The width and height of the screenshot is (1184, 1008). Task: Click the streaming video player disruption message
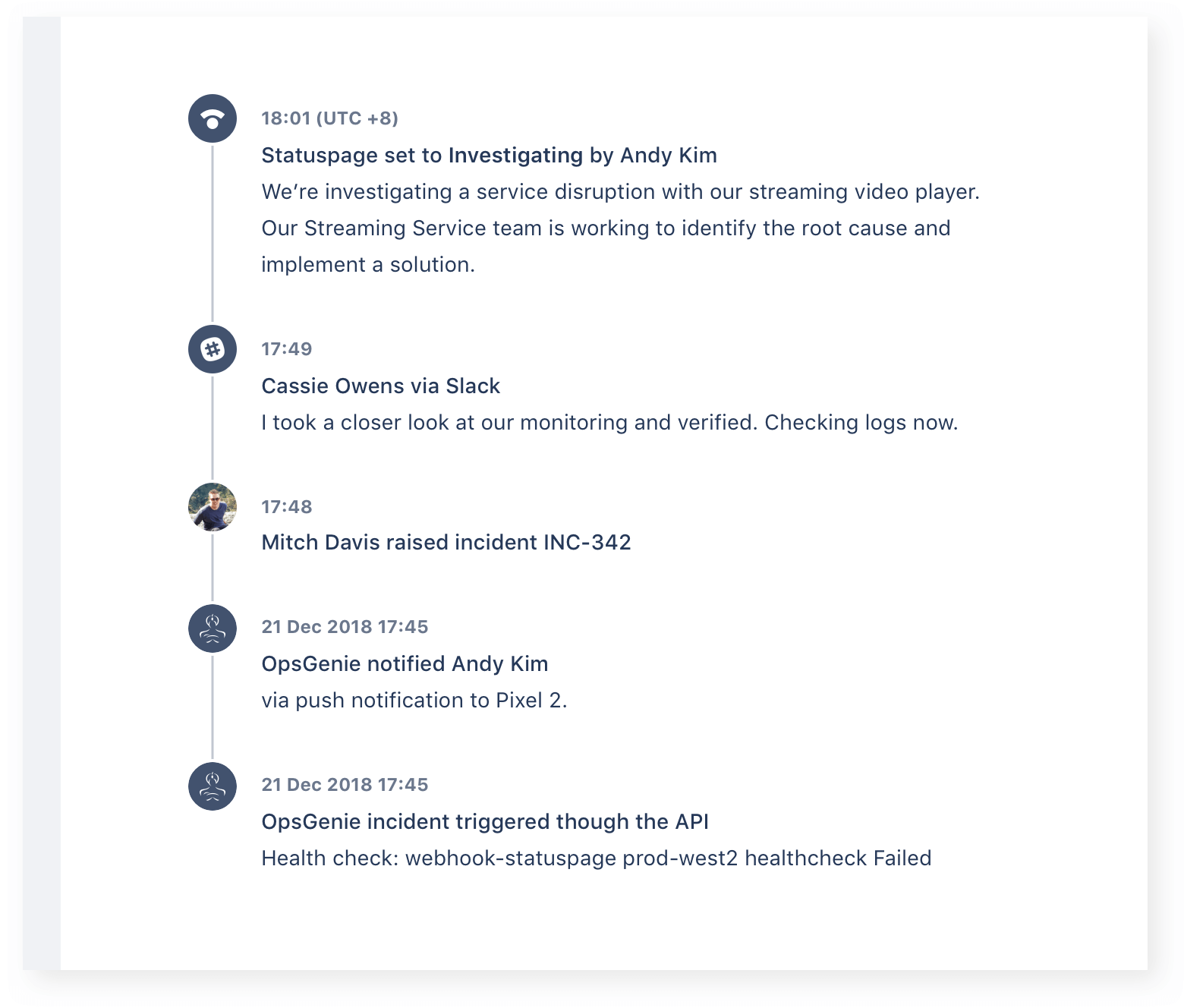[x=621, y=228]
